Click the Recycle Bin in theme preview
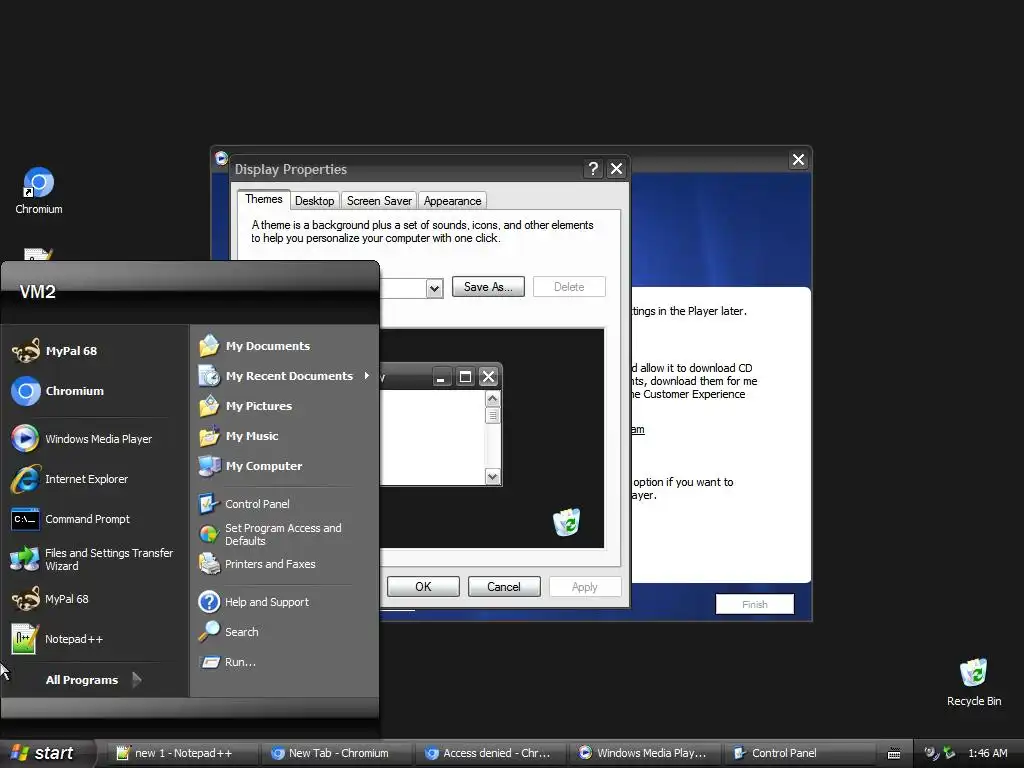Viewport: 1024px width, 768px height. [x=566, y=521]
